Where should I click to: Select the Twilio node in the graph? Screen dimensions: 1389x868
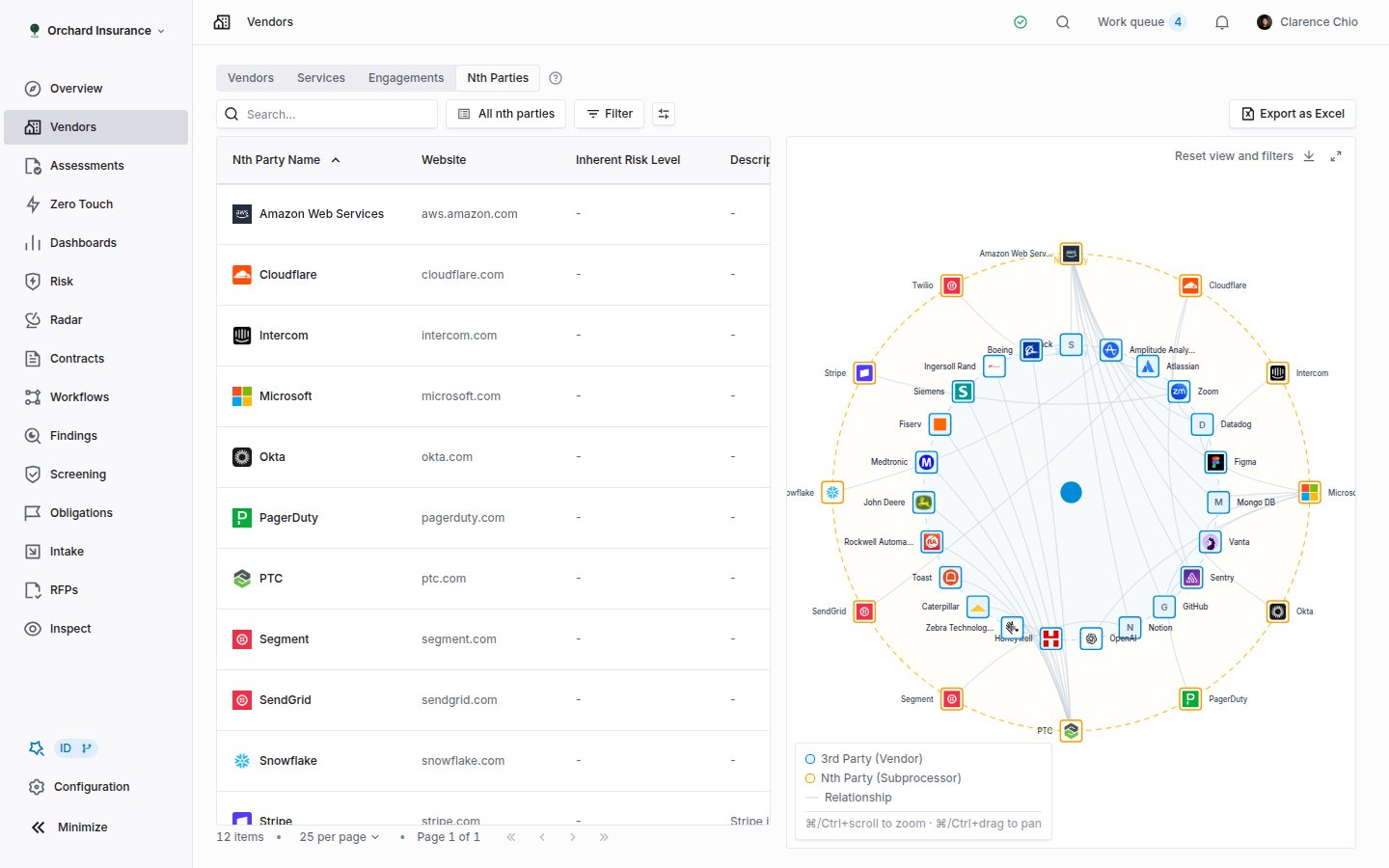pyautogui.click(x=952, y=285)
